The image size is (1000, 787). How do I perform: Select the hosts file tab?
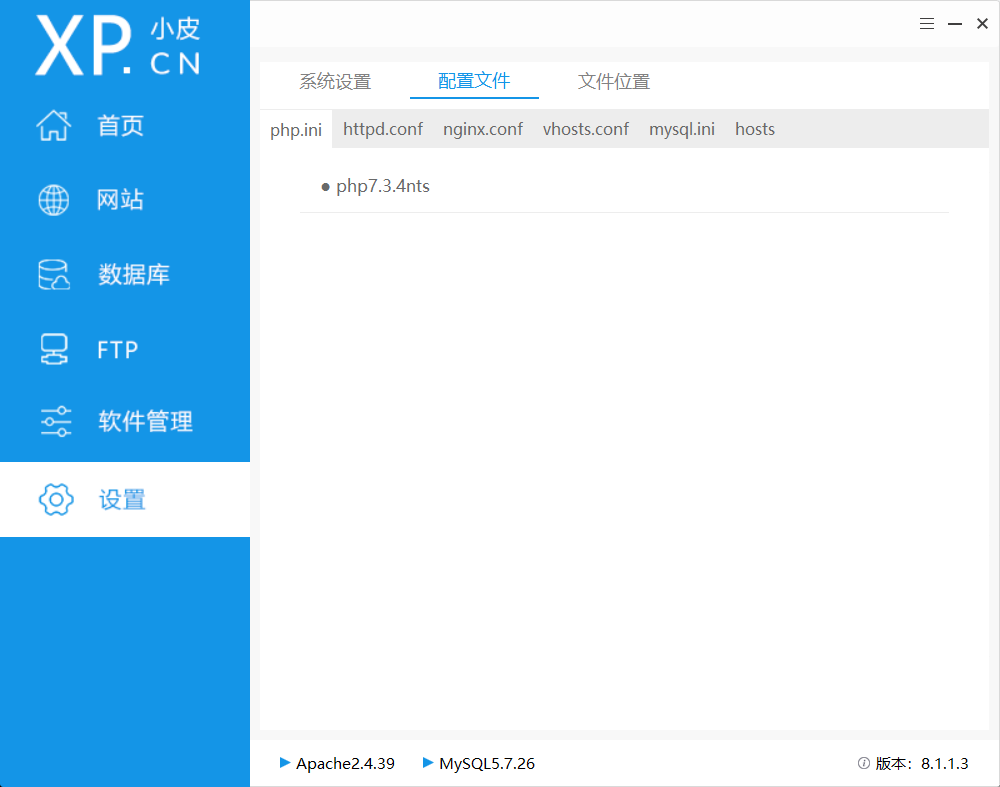755,128
